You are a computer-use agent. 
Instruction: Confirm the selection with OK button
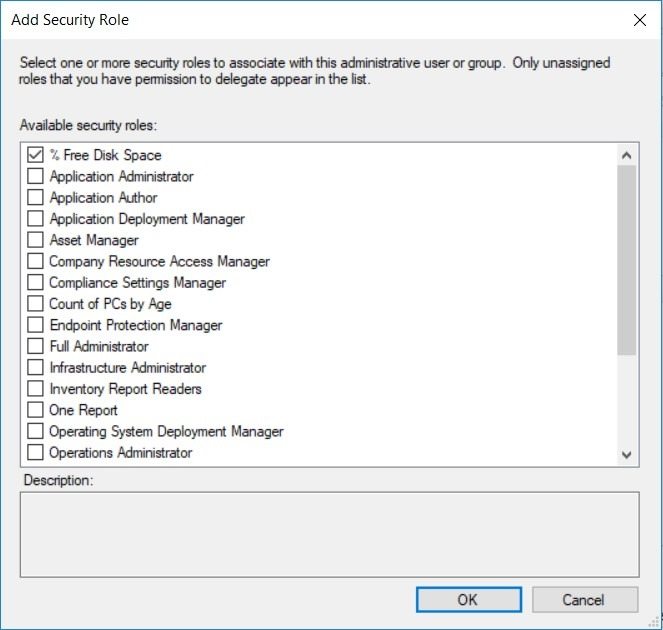(x=468, y=600)
